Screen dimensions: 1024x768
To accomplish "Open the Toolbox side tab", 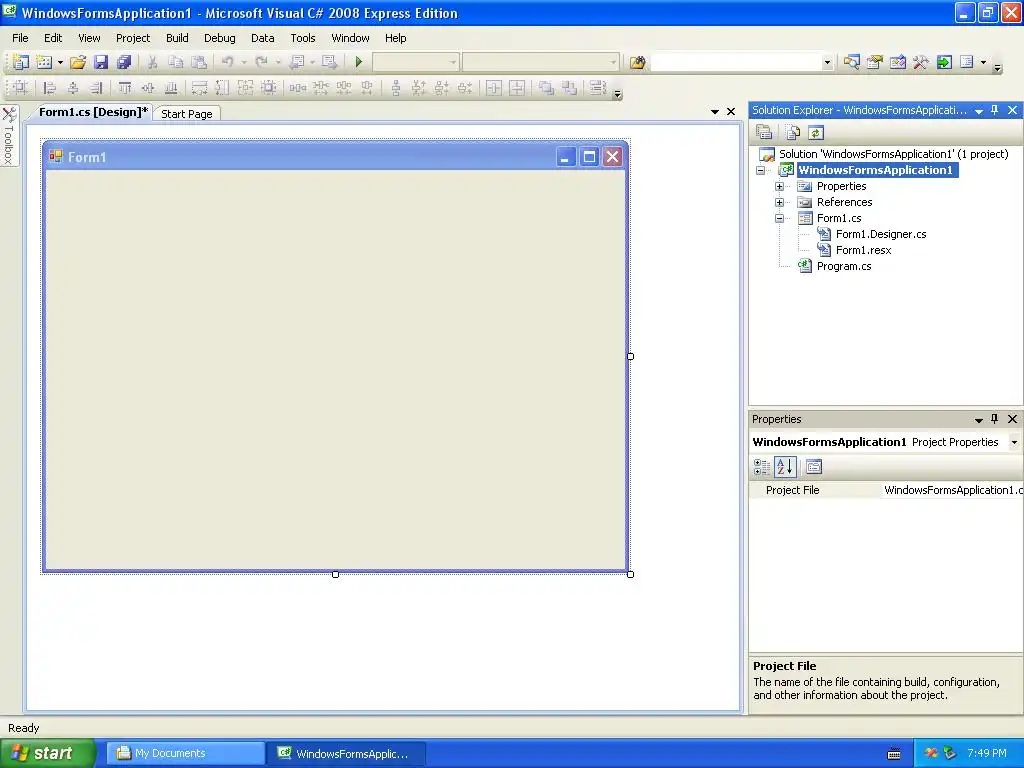I will (x=9, y=136).
